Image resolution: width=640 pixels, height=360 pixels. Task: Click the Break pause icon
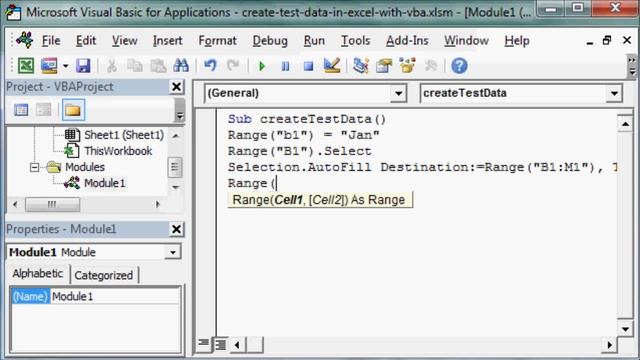(x=285, y=66)
